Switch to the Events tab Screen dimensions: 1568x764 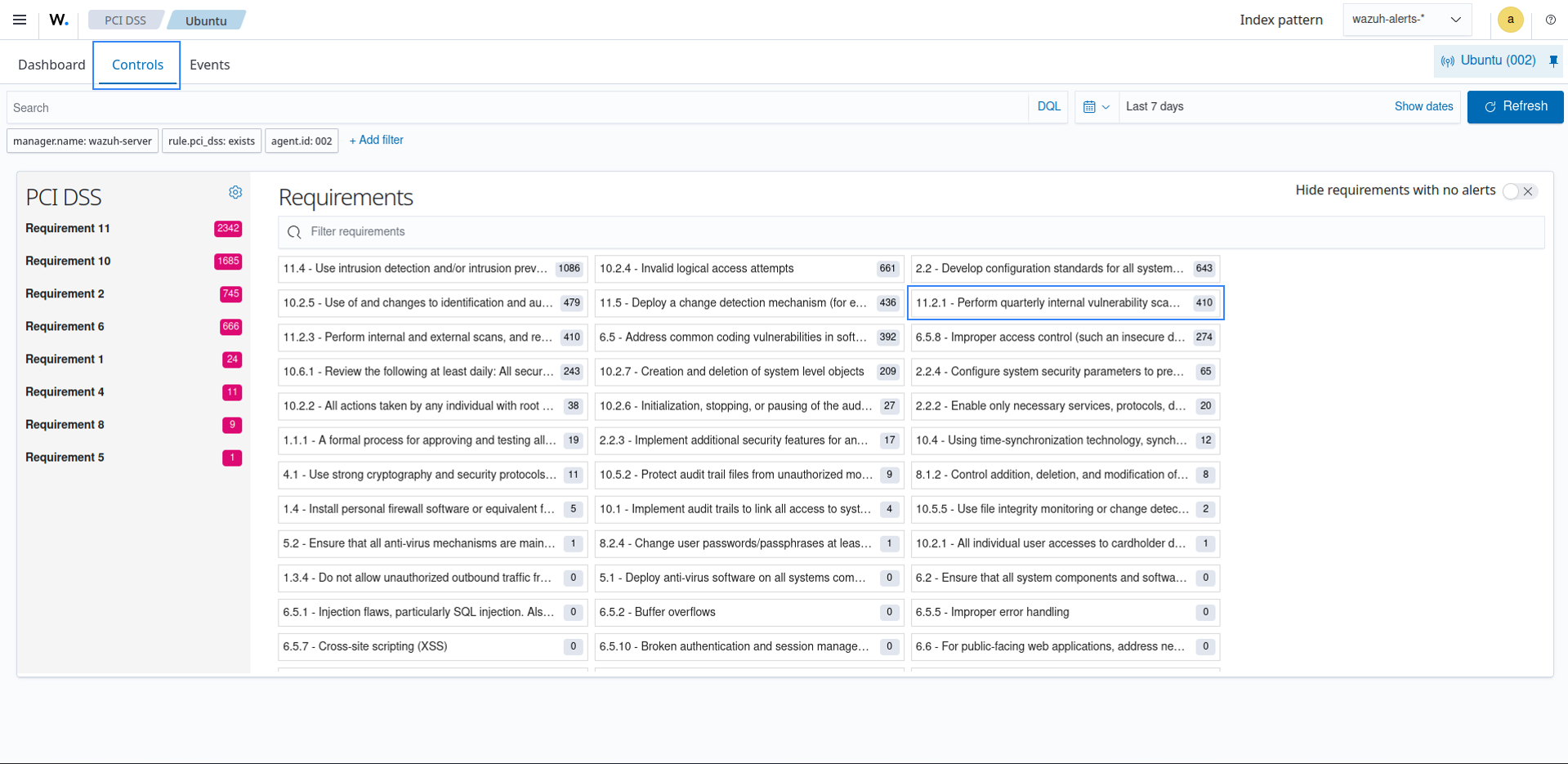209,65
